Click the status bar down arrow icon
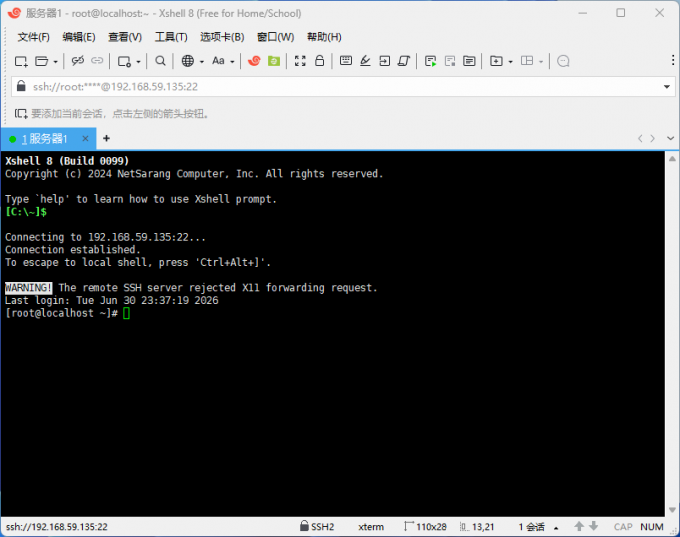Screen dimensions: 680x537 click(594, 526)
